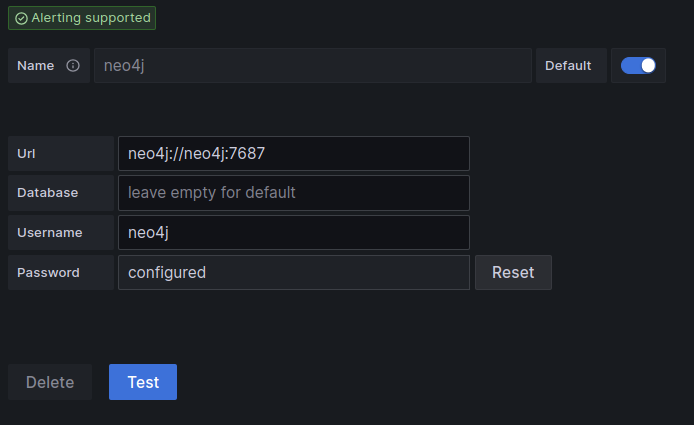Click the Username input showing neo4j
694x425 pixels.
coord(294,232)
